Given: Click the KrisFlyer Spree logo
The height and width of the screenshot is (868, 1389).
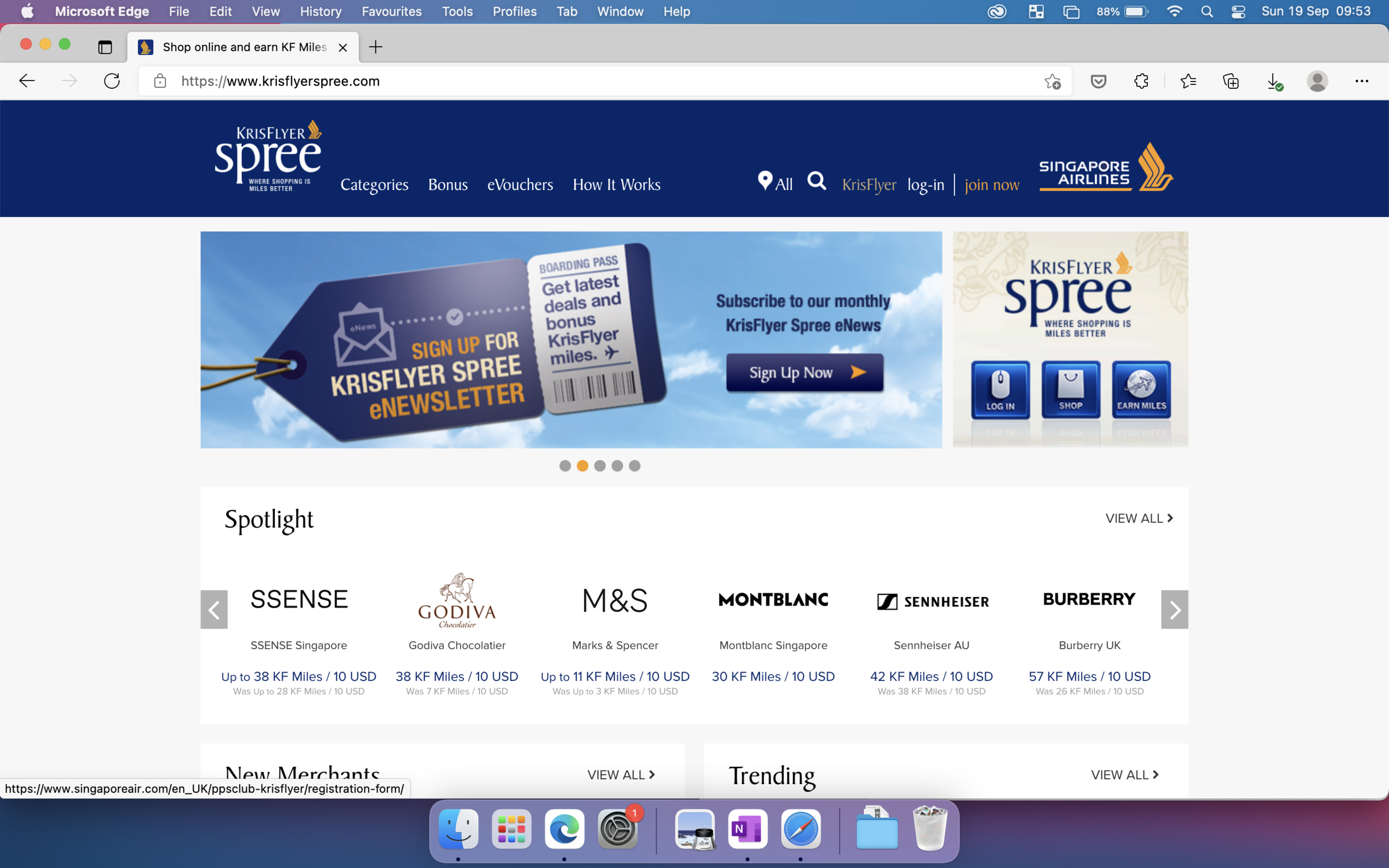Looking at the screenshot, I should point(268,155).
